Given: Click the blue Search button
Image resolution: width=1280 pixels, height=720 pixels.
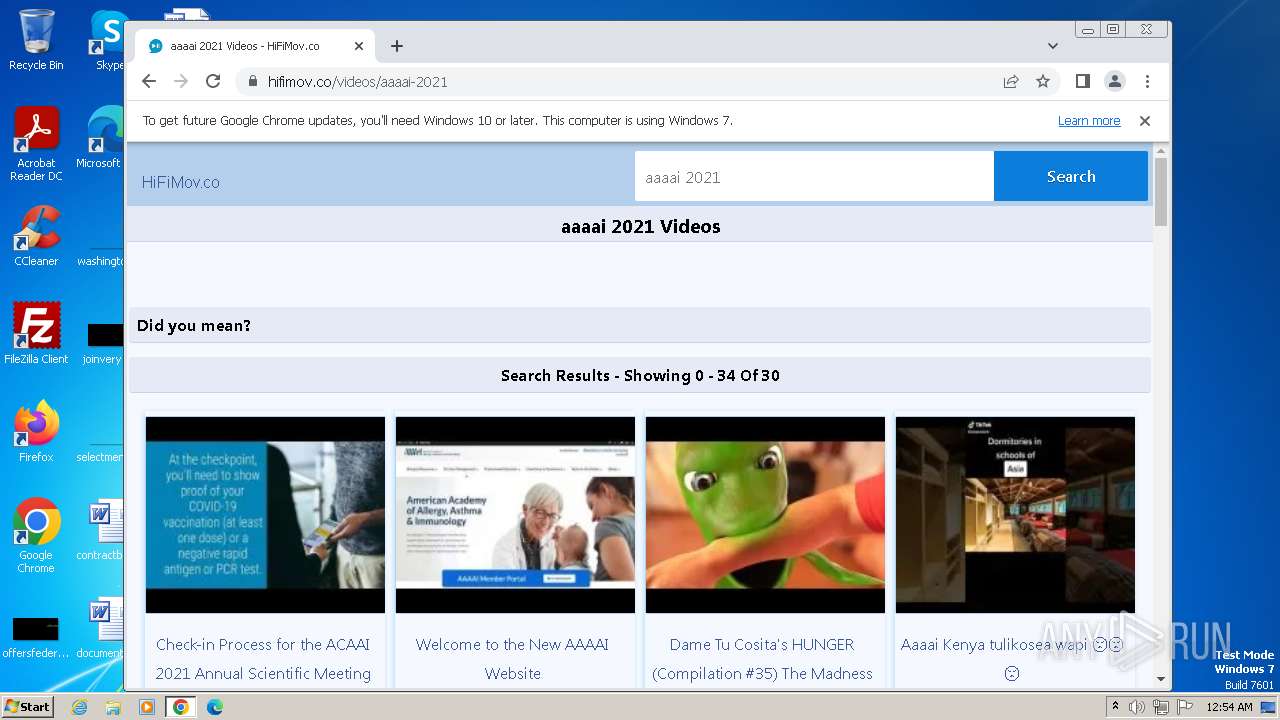Looking at the screenshot, I should tap(1071, 176).
